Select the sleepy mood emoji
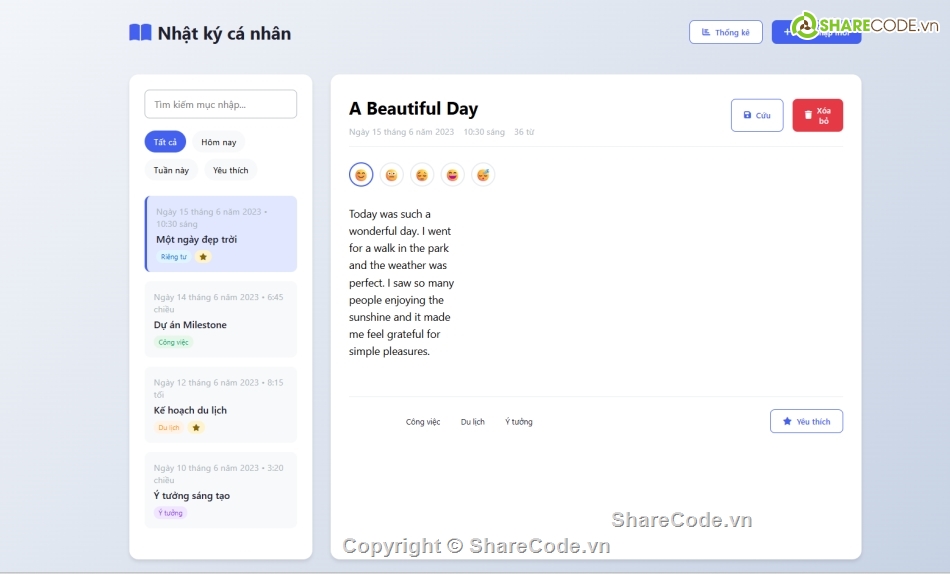The width and height of the screenshot is (950, 574). pyautogui.click(x=483, y=175)
